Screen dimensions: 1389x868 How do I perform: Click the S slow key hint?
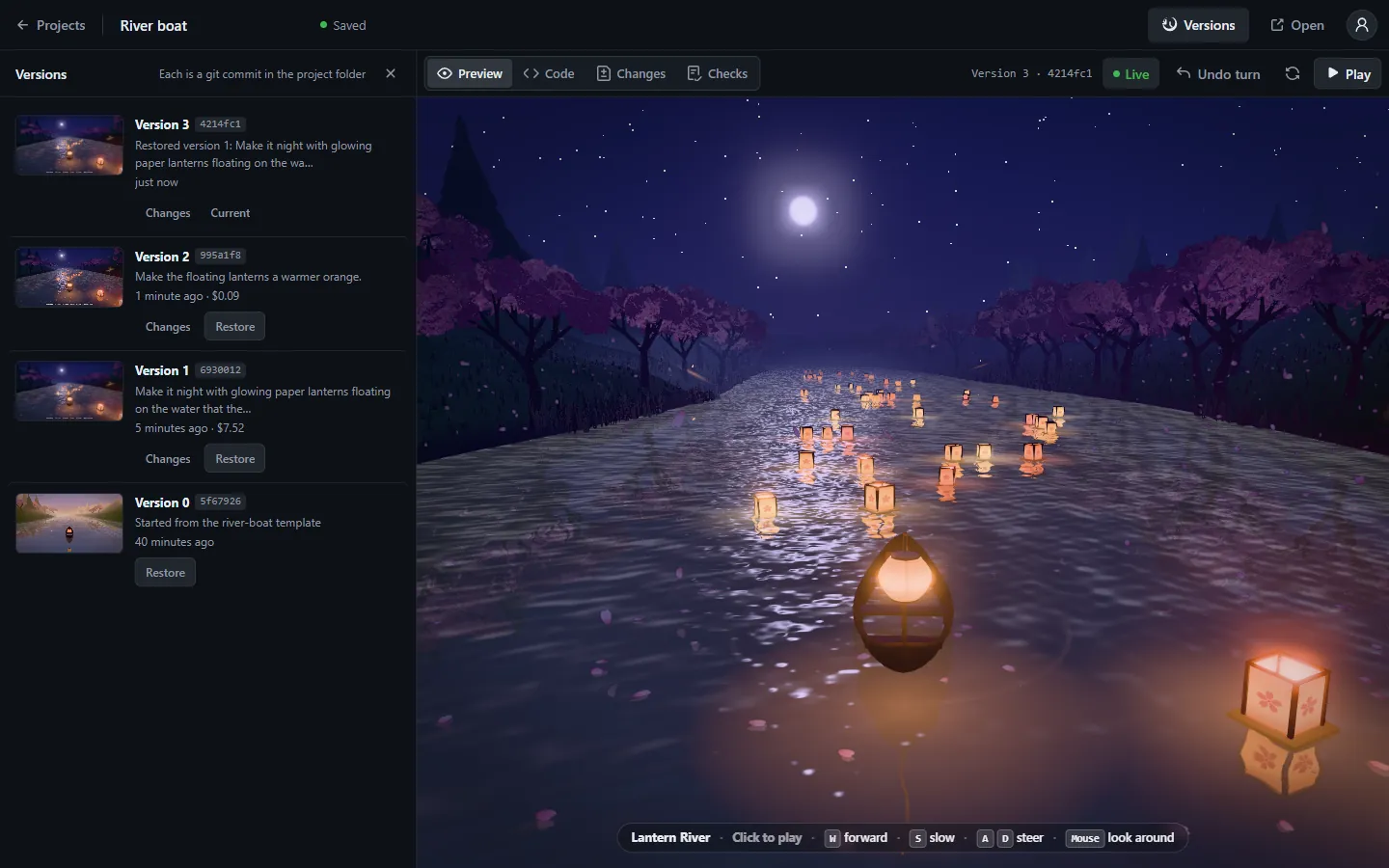pyautogui.click(x=932, y=837)
